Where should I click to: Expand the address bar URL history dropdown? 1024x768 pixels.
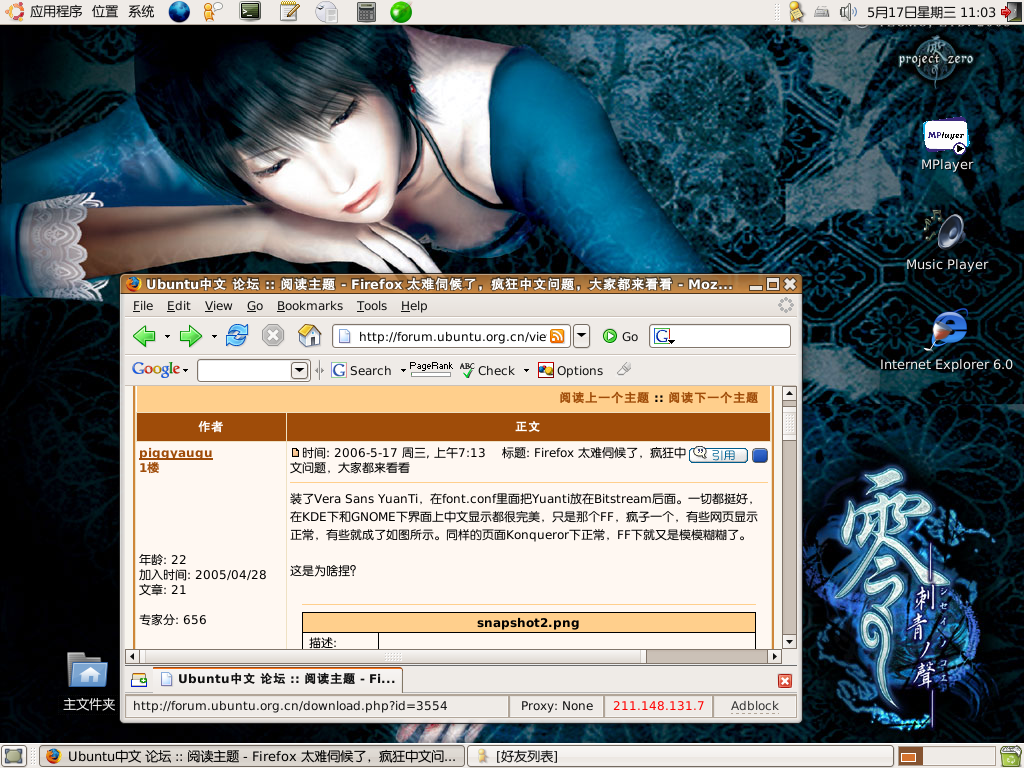581,336
